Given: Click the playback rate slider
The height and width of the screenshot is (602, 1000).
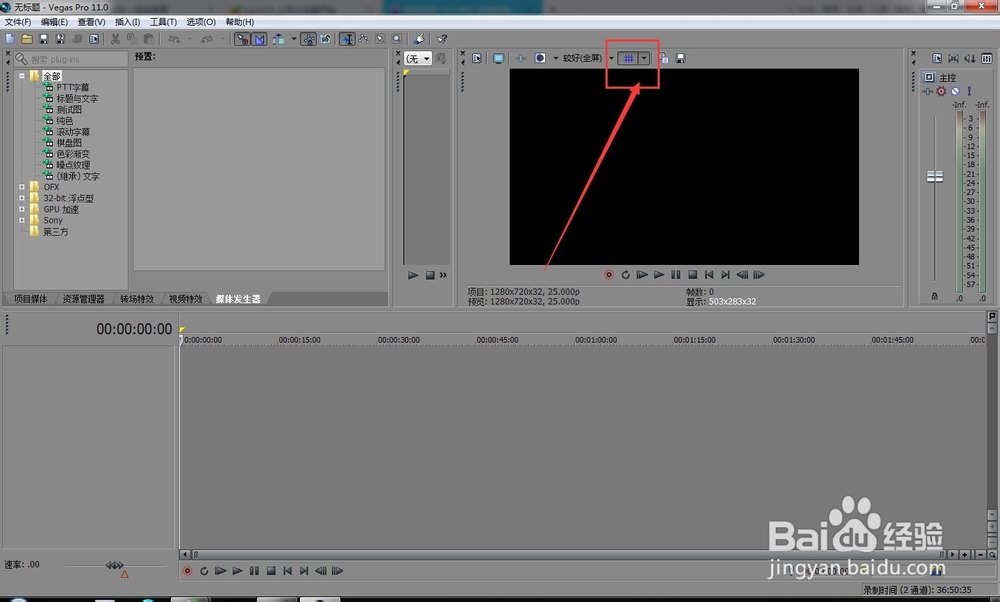Looking at the screenshot, I should (115, 565).
